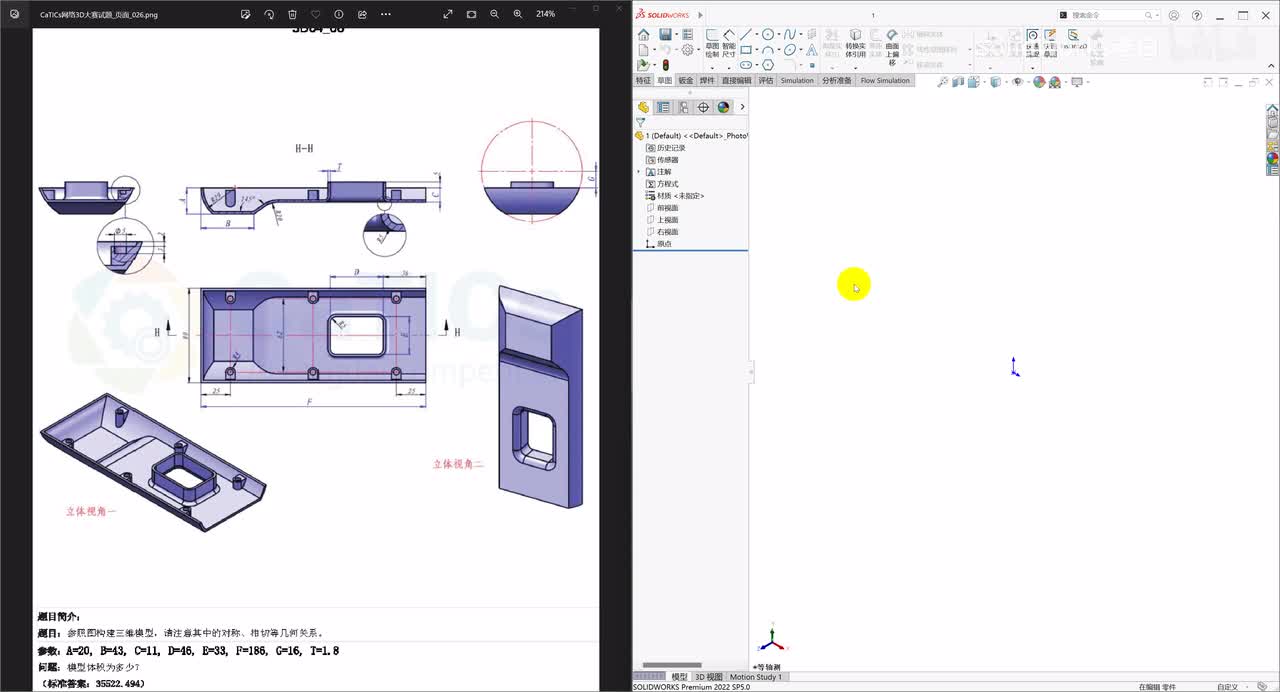Open the Line tool dropdown arrow
This screenshot has width=1280, height=692.
pyautogui.click(x=757, y=34)
